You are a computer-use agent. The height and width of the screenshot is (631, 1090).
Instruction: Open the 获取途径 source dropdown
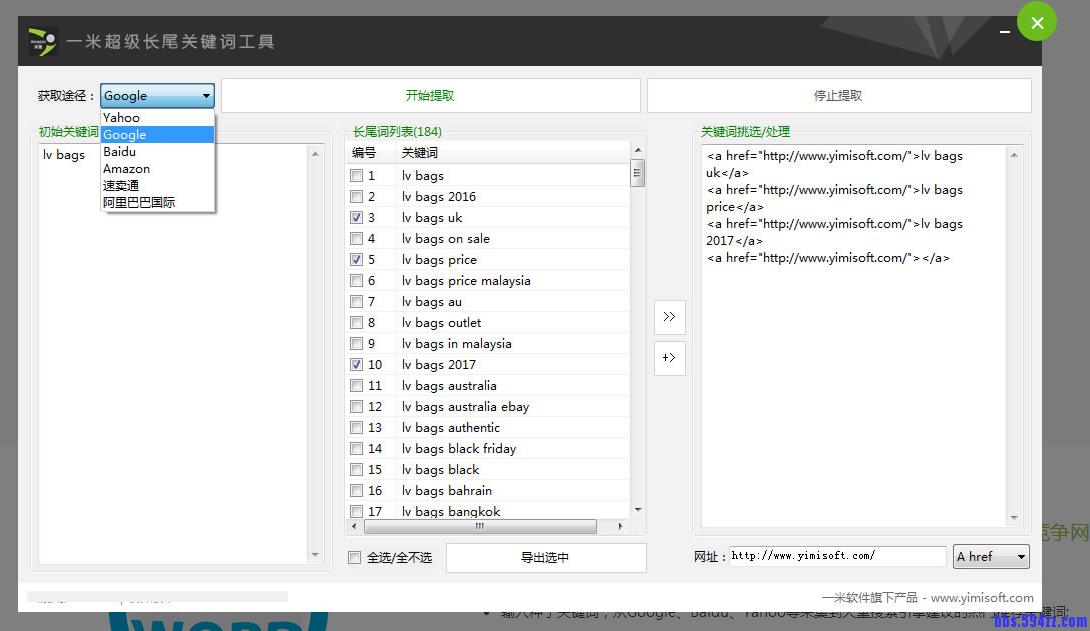[157, 96]
